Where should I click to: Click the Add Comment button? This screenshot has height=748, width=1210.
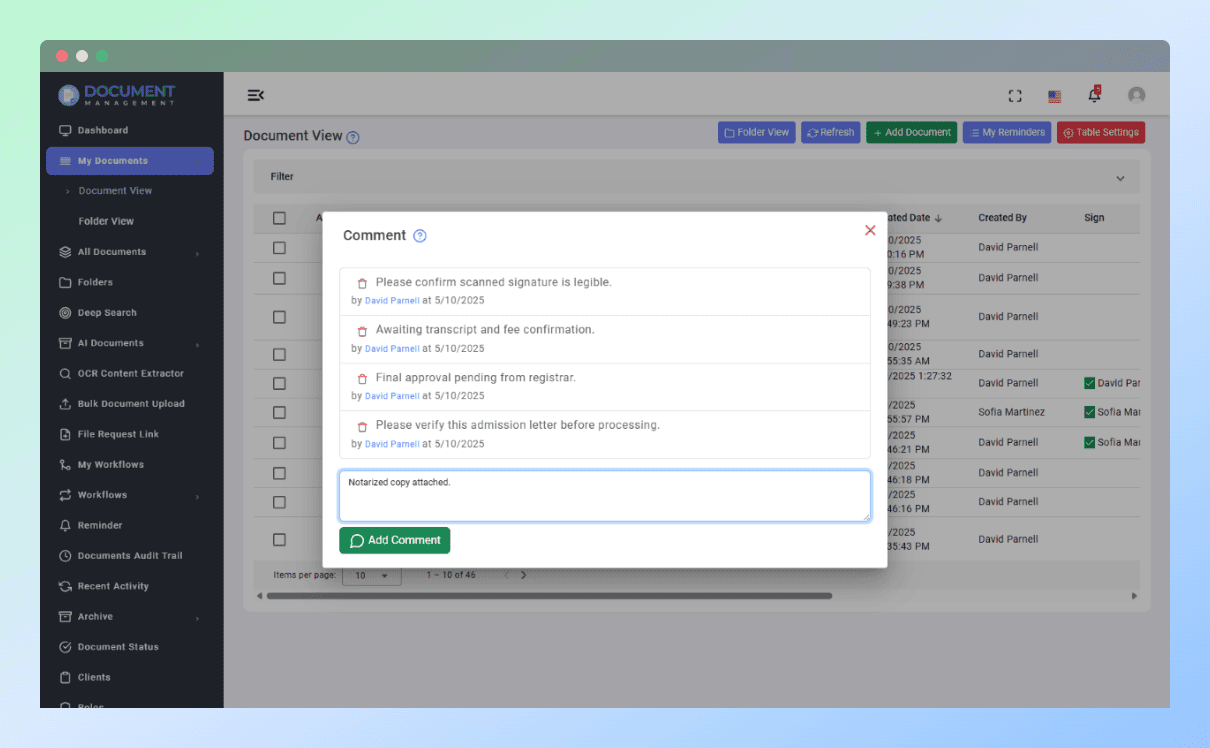[x=394, y=539]
